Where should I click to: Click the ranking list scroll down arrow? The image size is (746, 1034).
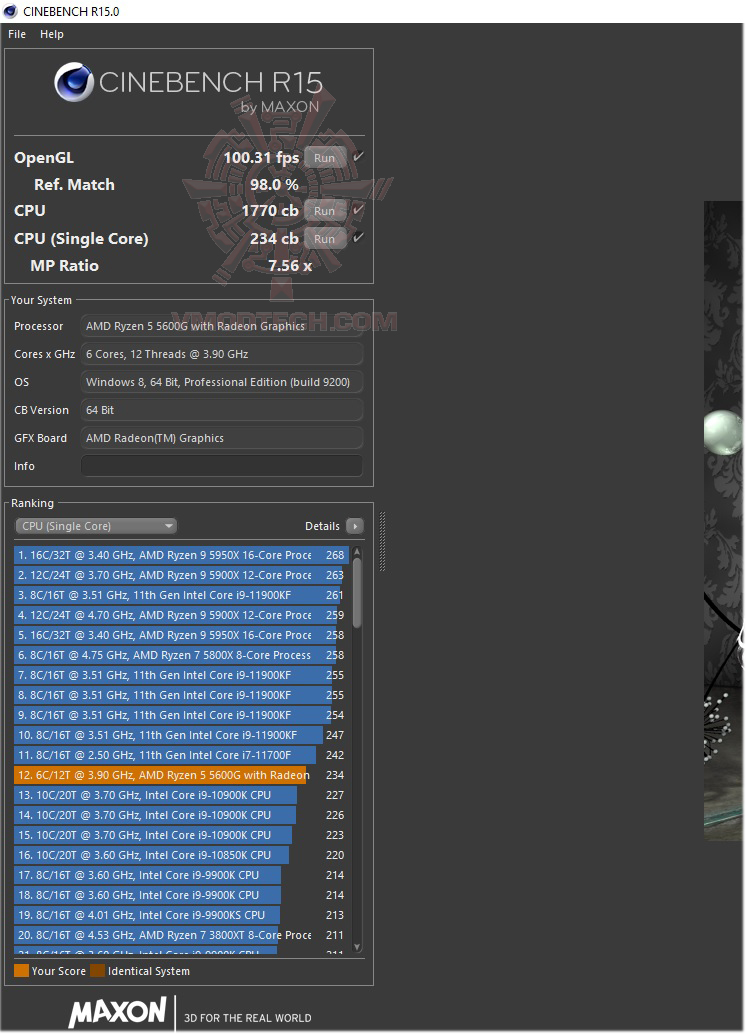[x=357, y=947]
